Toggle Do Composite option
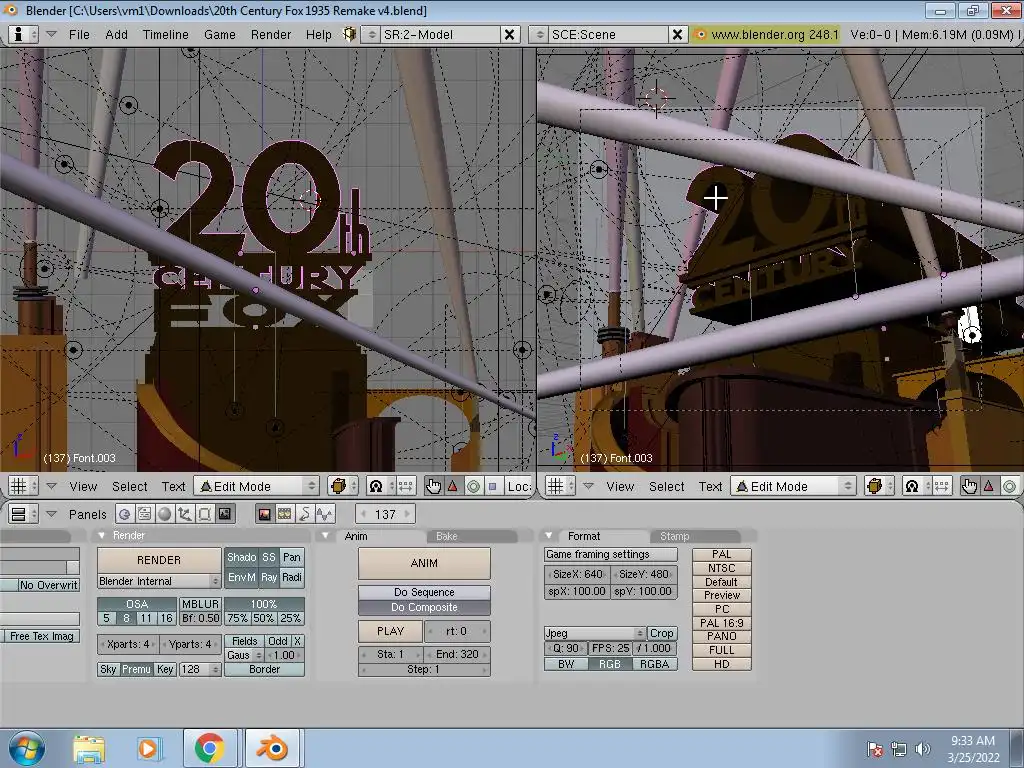The image size is (1024, 768). point(424,607)
